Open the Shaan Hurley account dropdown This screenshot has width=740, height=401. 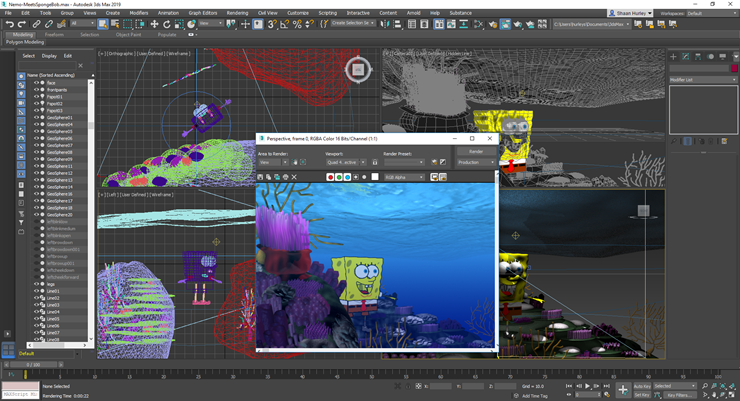click(631, 13)
